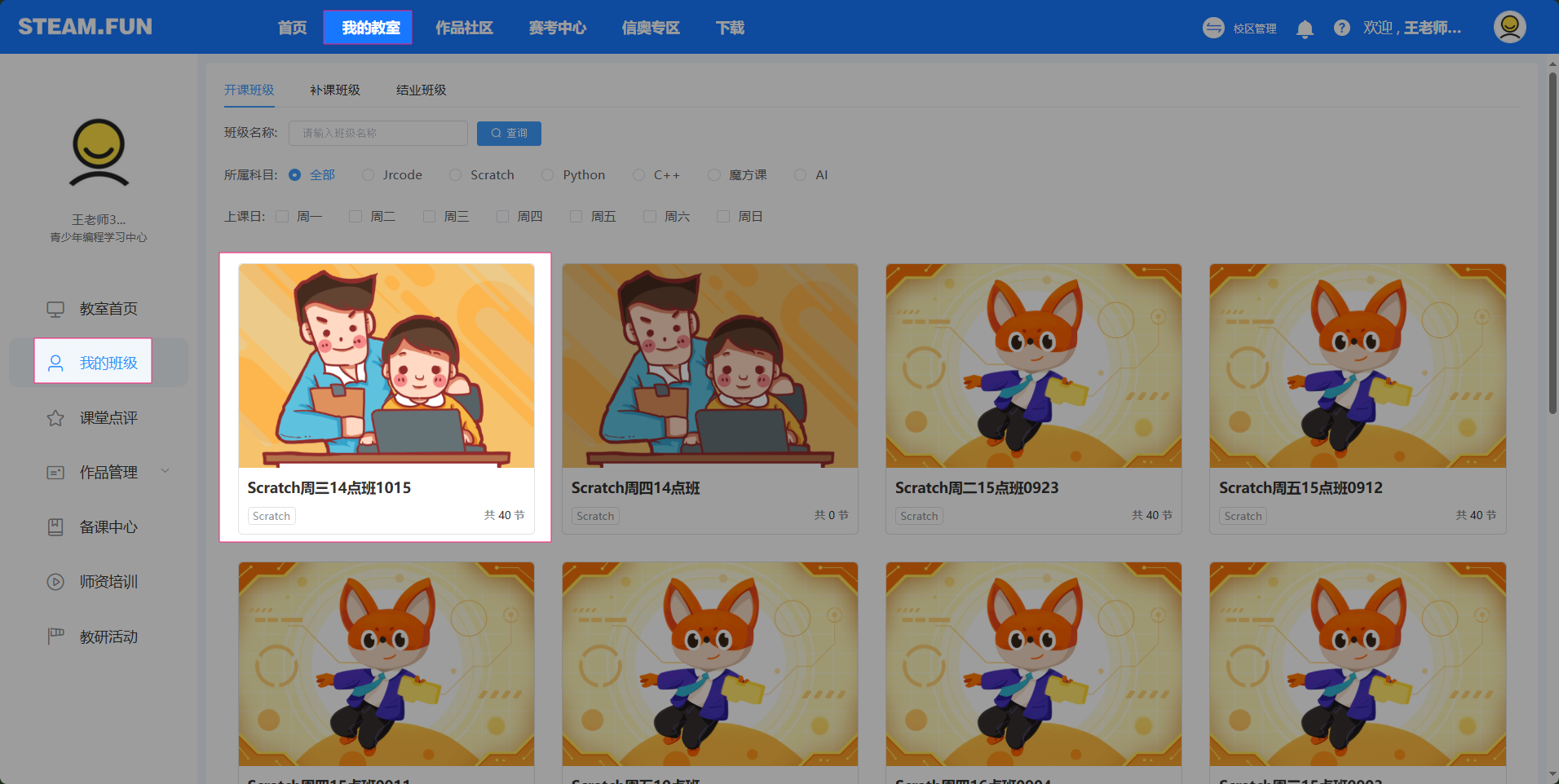Image resolution: width=1559 pixels, height=784 pixels.
Task: Click the 欢迎, 王老师 greeting
Action: pyautogui.click(x=1412, y=28)
